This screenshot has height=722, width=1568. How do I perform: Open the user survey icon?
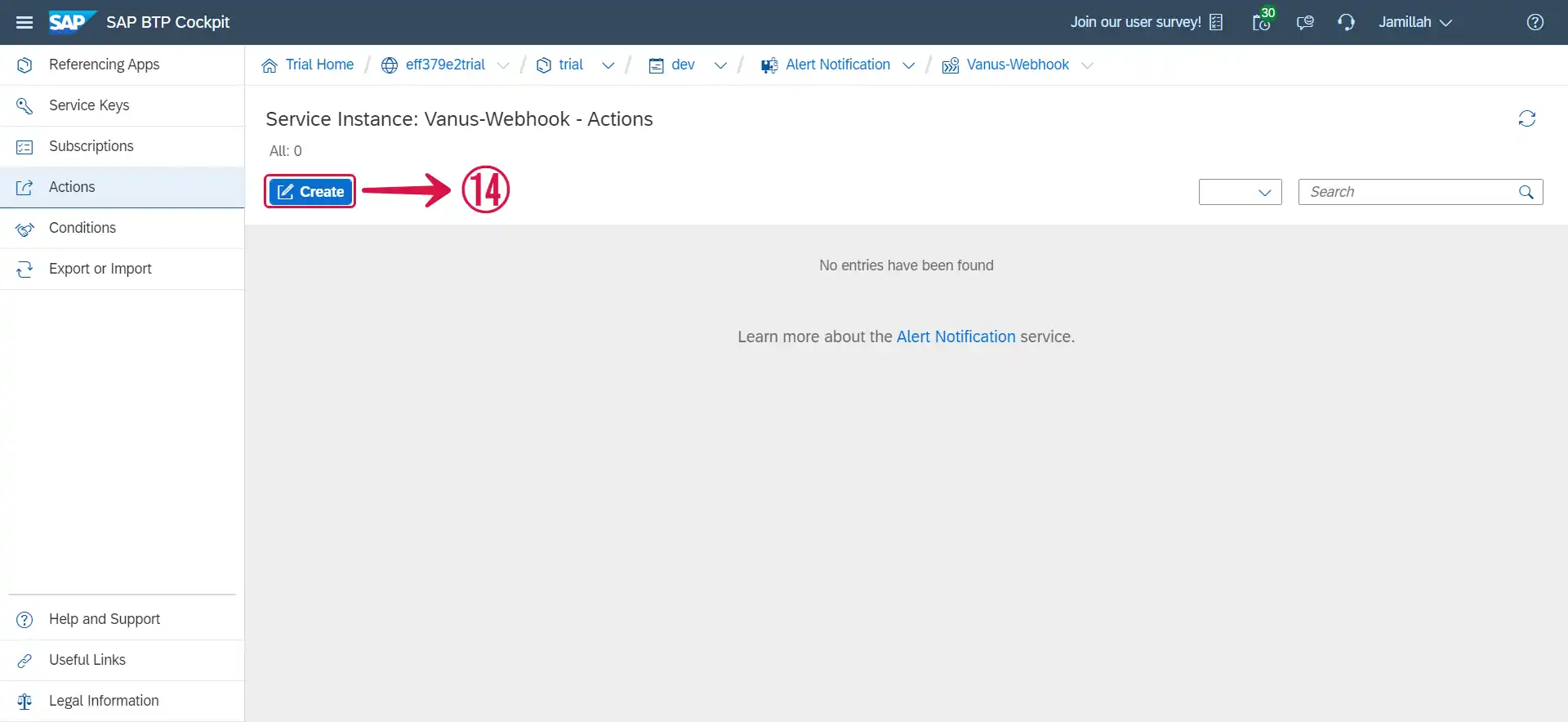[1216, 22]
